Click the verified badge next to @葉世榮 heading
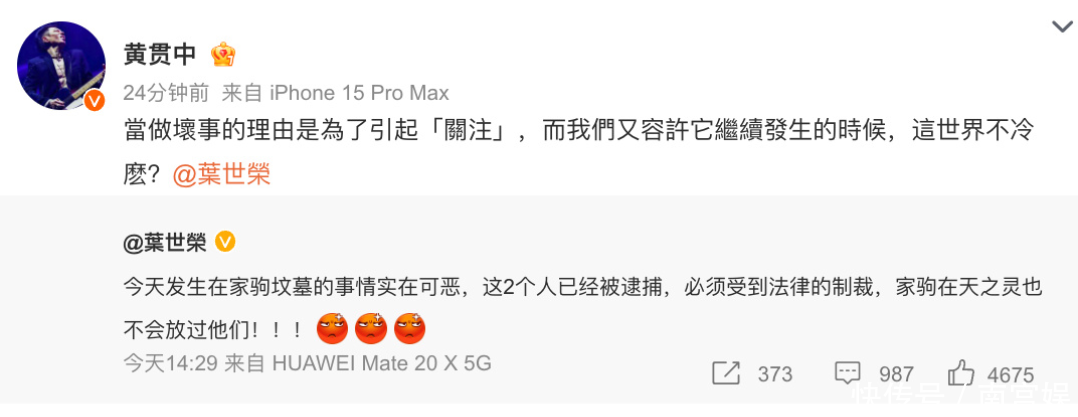The width and height of the screenshot is (1078, 417). click(x=226, y=242)
